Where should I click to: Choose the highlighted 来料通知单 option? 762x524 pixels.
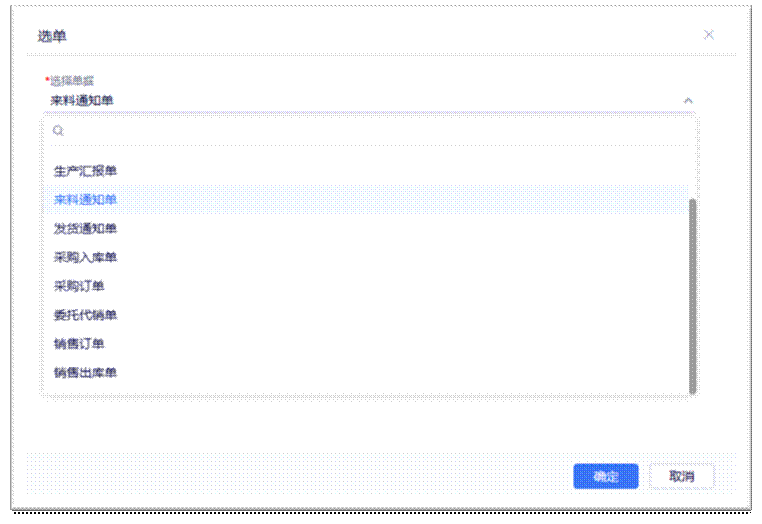tap(85, 200)
